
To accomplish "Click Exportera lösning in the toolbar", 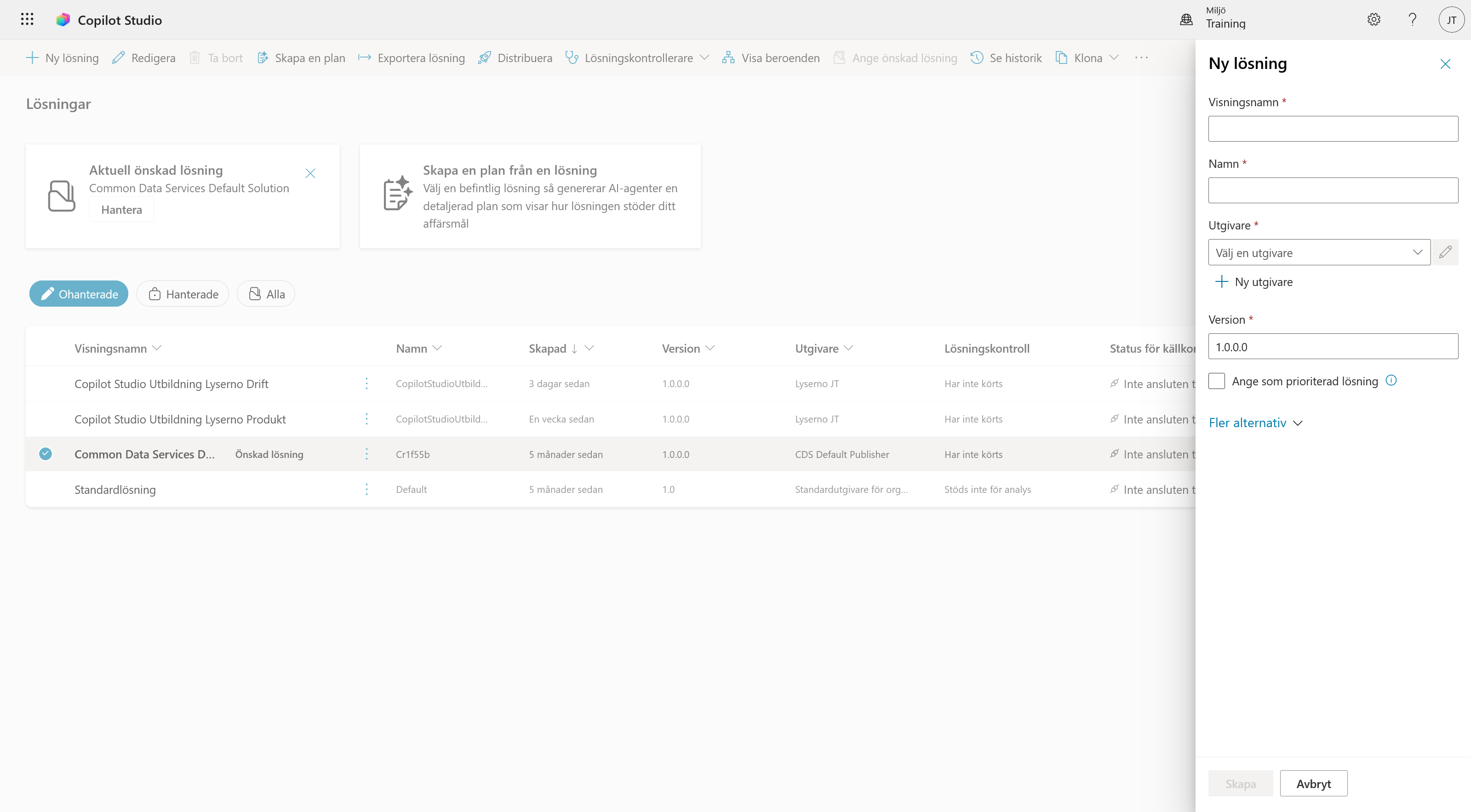I will pos(411,57).
